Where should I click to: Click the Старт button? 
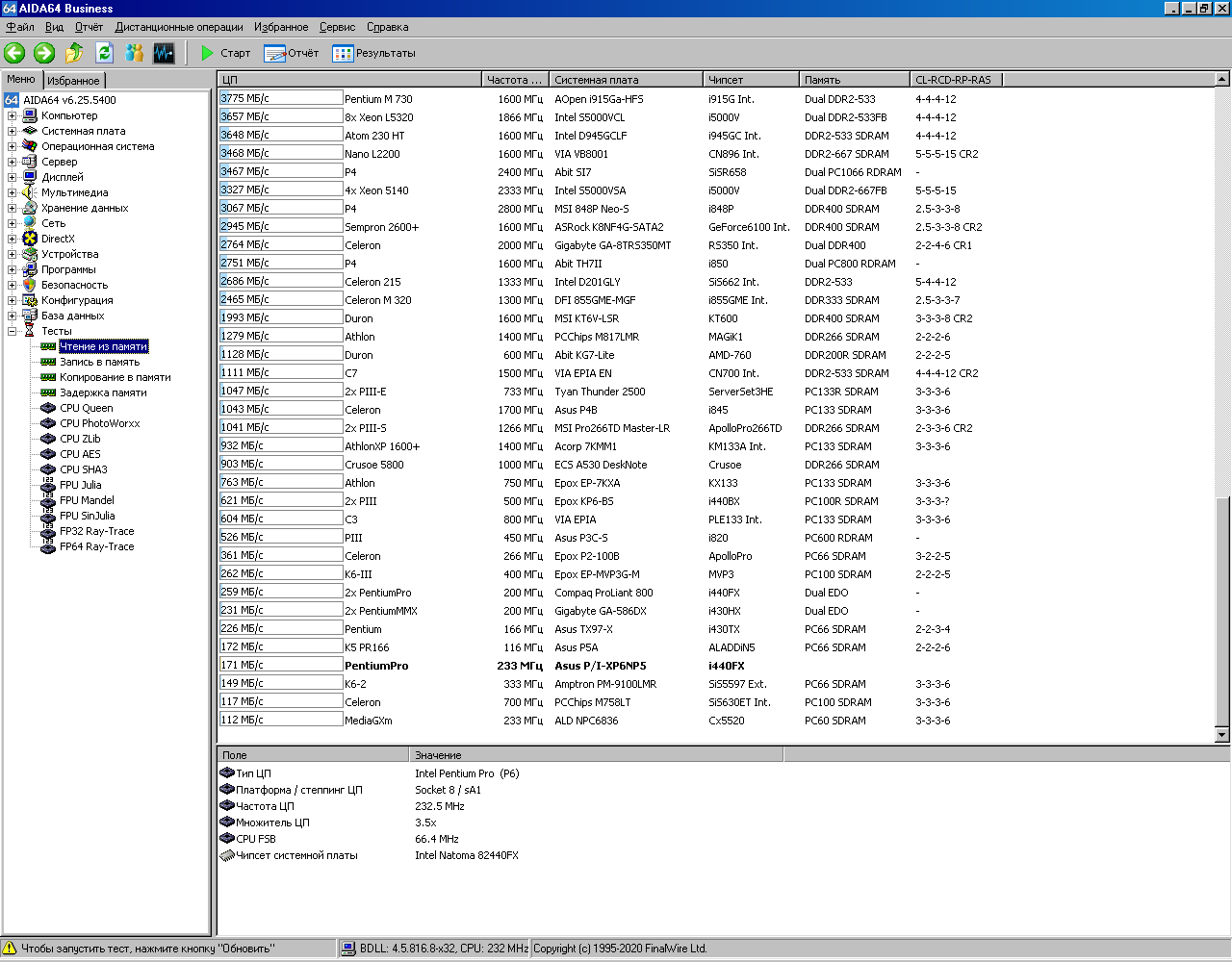click(x=225, y=53)
